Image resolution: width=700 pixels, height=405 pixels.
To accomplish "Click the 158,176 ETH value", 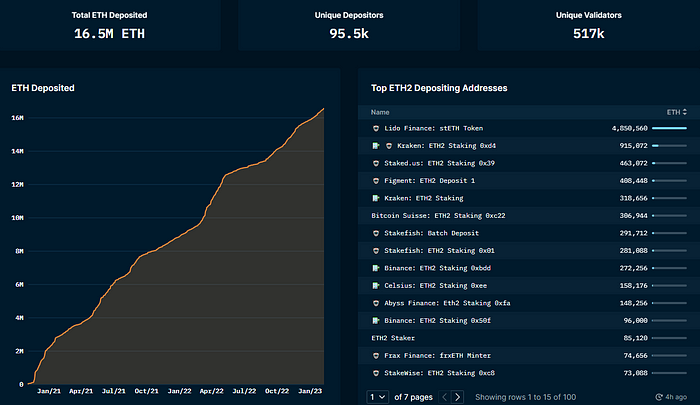I will click(x=633, y=286).
